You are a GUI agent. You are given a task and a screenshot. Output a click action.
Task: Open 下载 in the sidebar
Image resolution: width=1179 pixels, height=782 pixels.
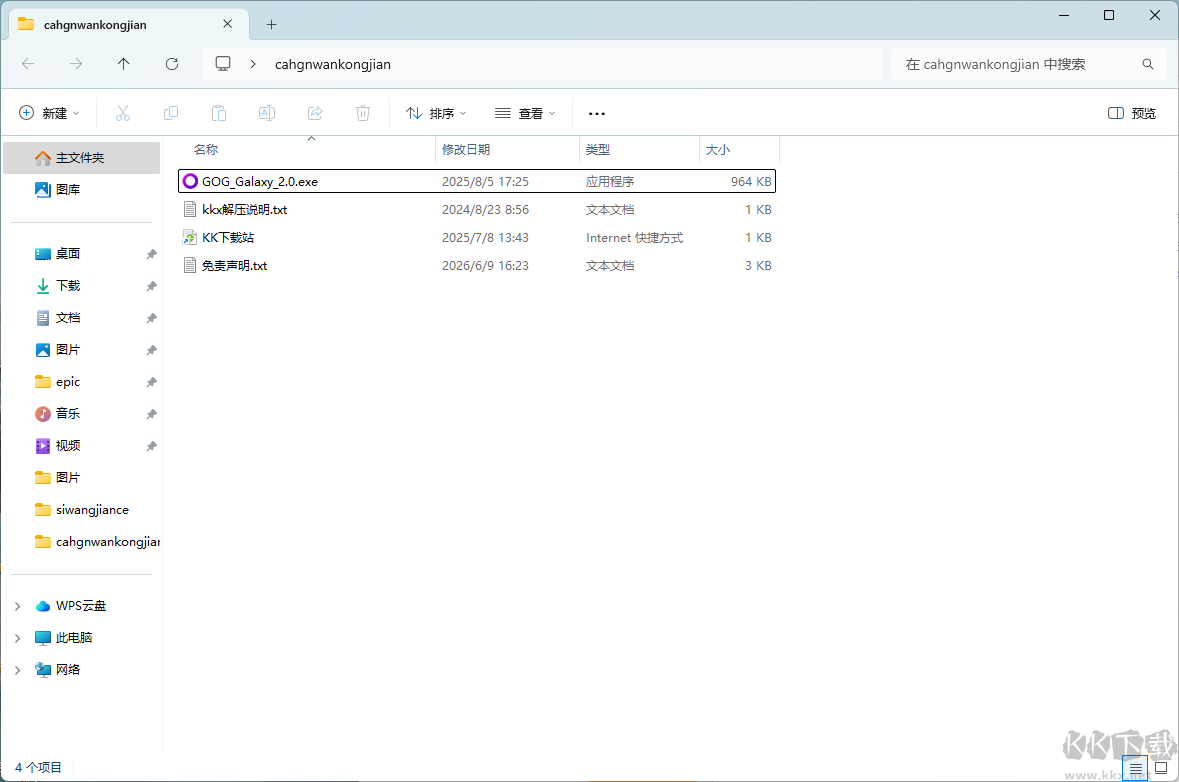pyautogui.click(x=82, y=286)
